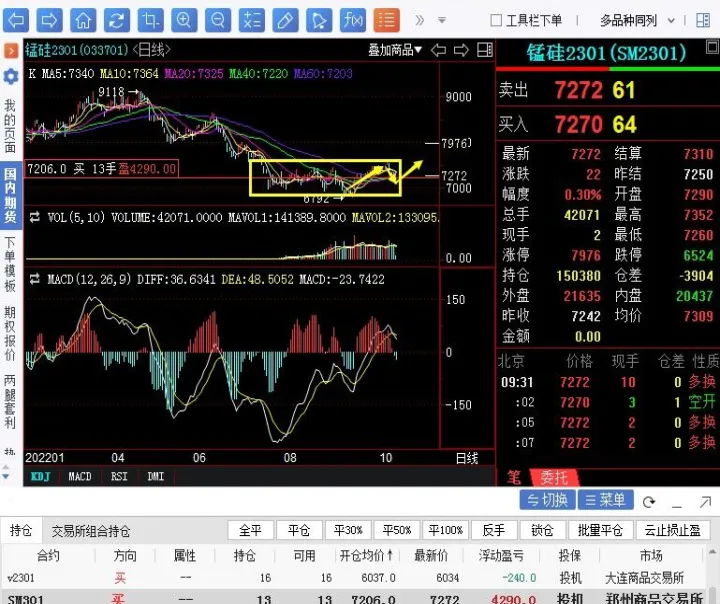
Task: Click the 切换 button
Action: click(x=547, y=500)
